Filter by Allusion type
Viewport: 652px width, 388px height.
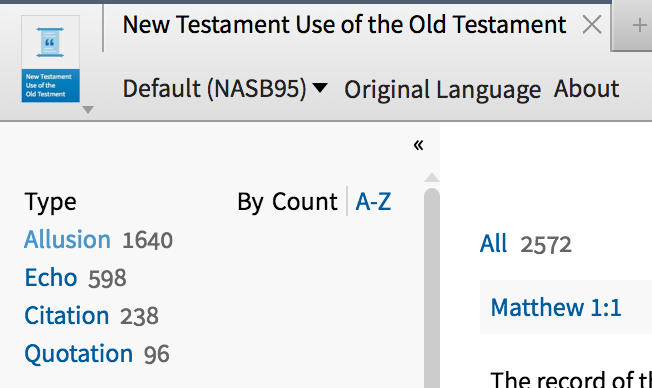click(67, 240)
